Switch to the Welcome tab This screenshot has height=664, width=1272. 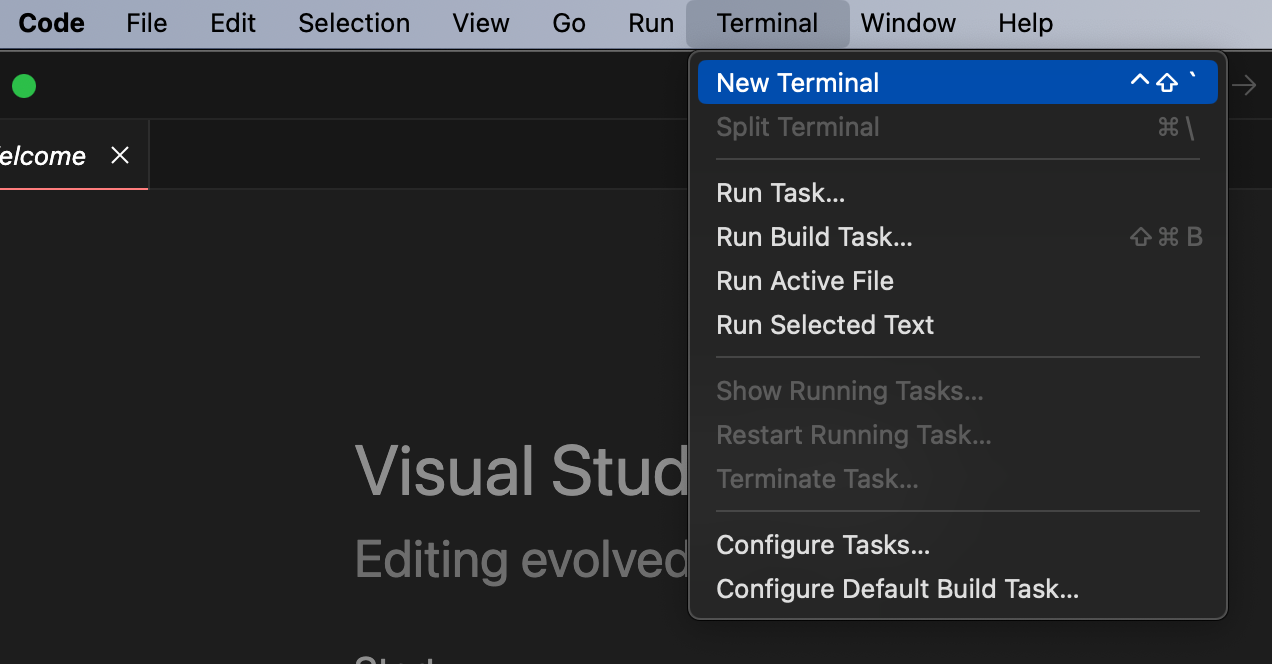(x=45, y=156)
